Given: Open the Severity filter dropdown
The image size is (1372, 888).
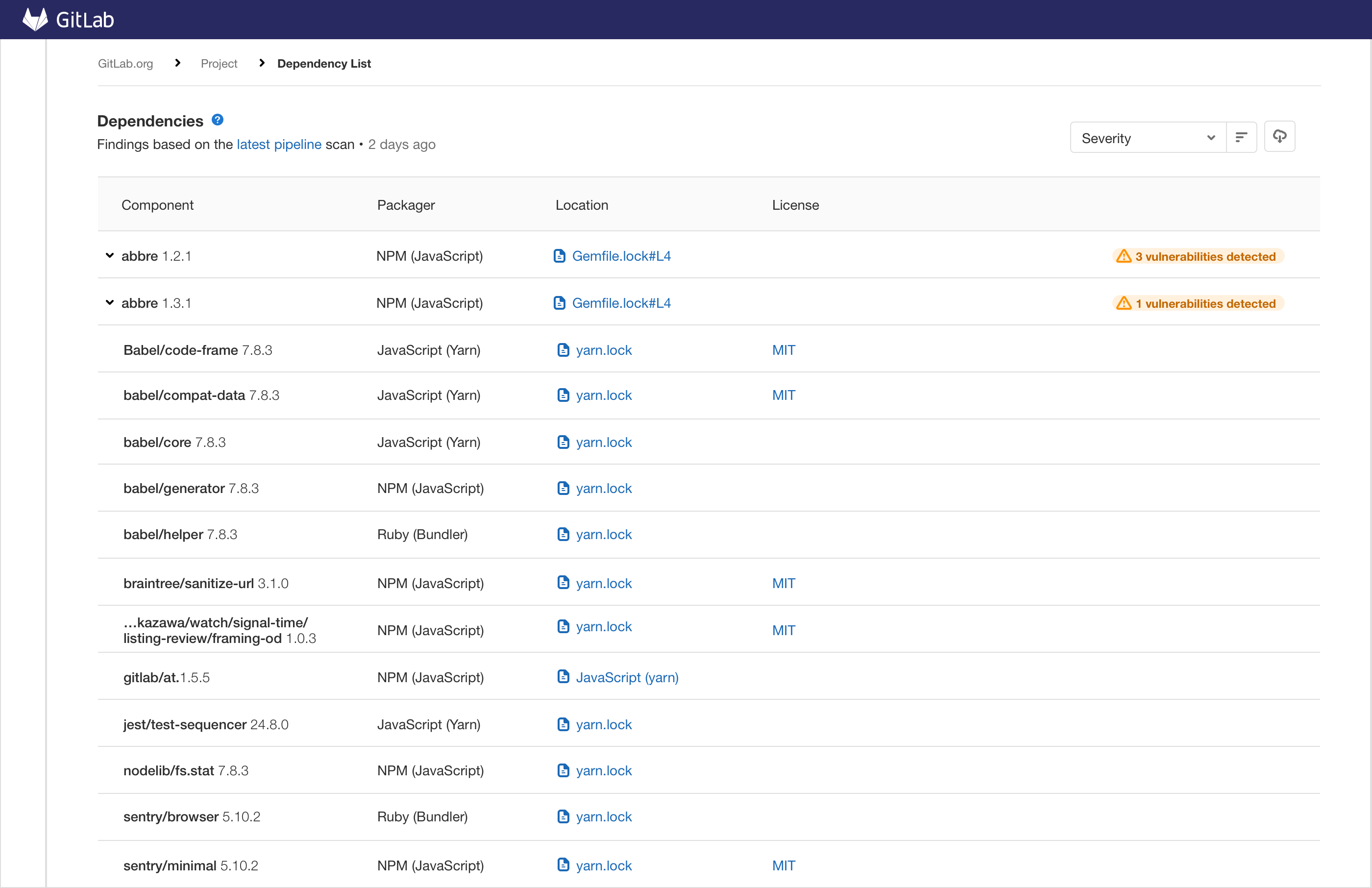Looking at the screenshot, I should click(1147, 137).
